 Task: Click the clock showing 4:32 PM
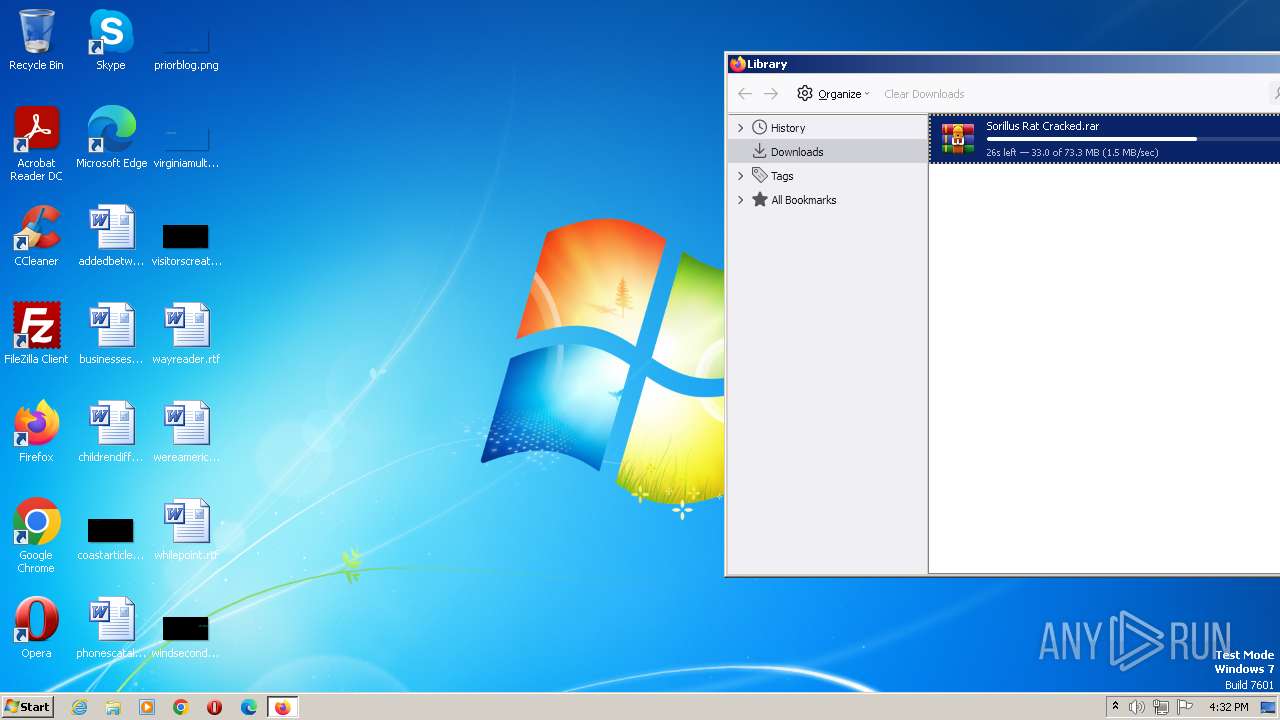[1228, 707]
